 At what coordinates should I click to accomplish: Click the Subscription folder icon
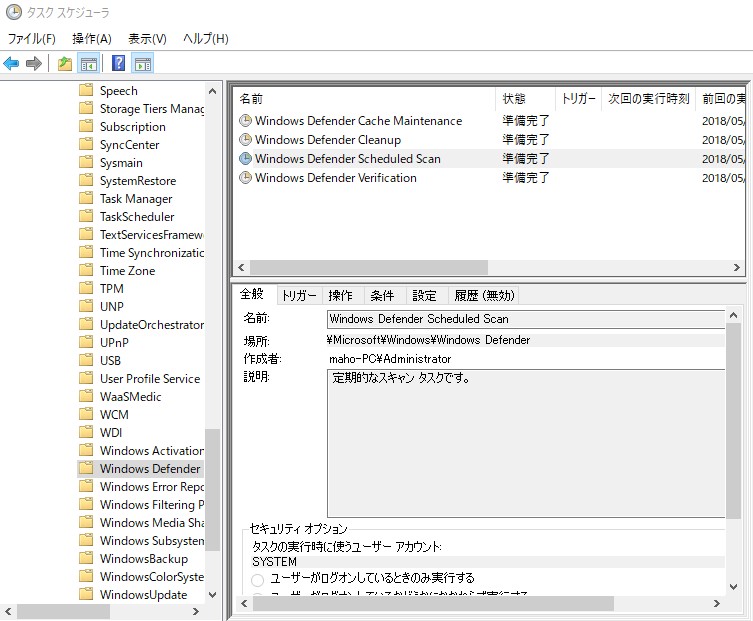pyautogui.click(x=86, y=126)
